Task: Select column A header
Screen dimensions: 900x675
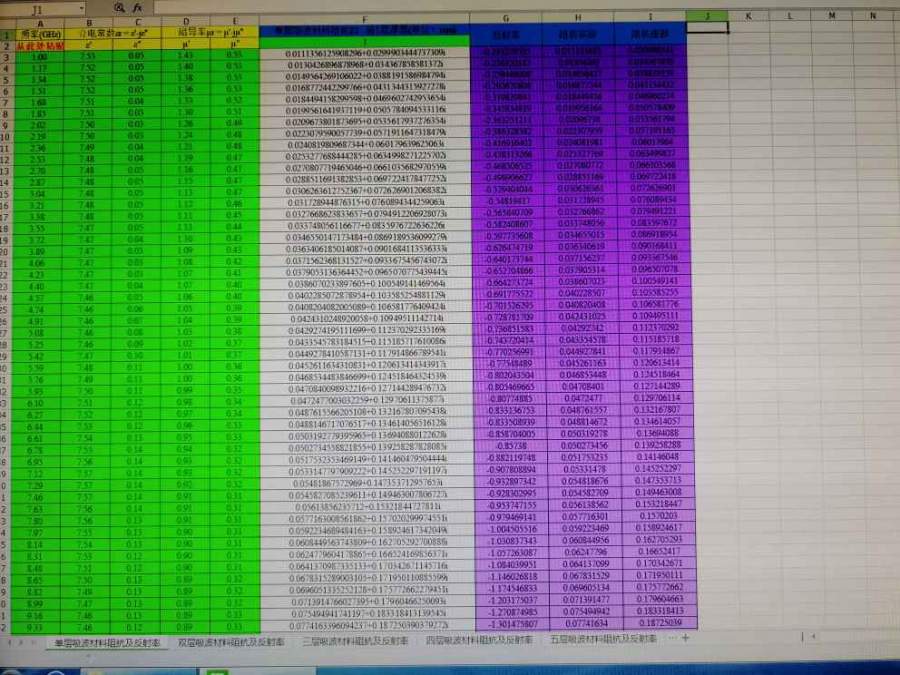Action: (x=40, y=24)
